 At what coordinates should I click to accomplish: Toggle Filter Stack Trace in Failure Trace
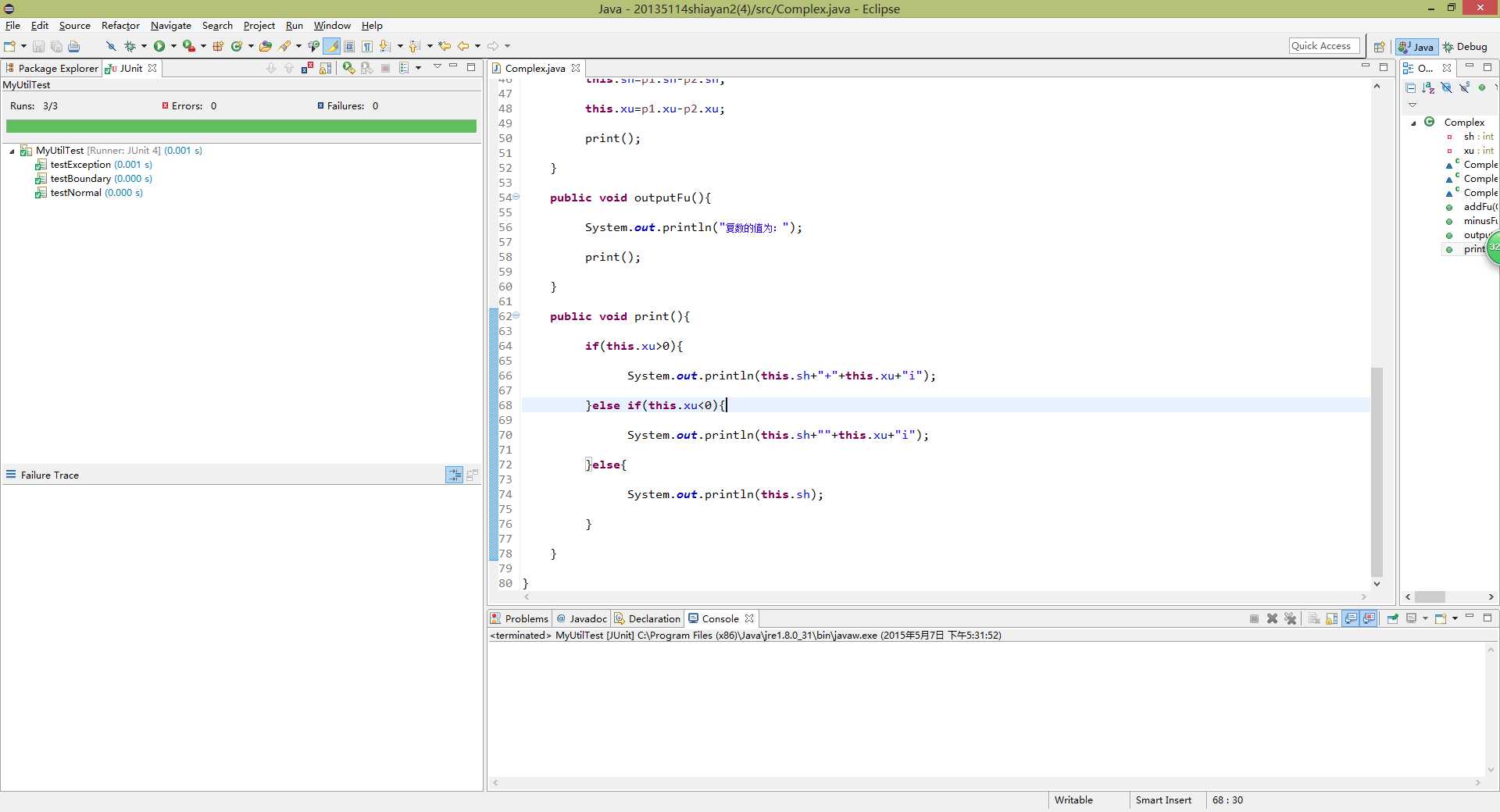click(454, 475)
